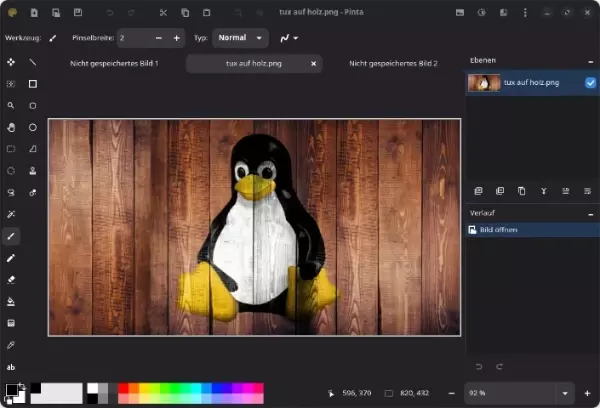
Task: Pick blue from the color palette
Action: 217,388
